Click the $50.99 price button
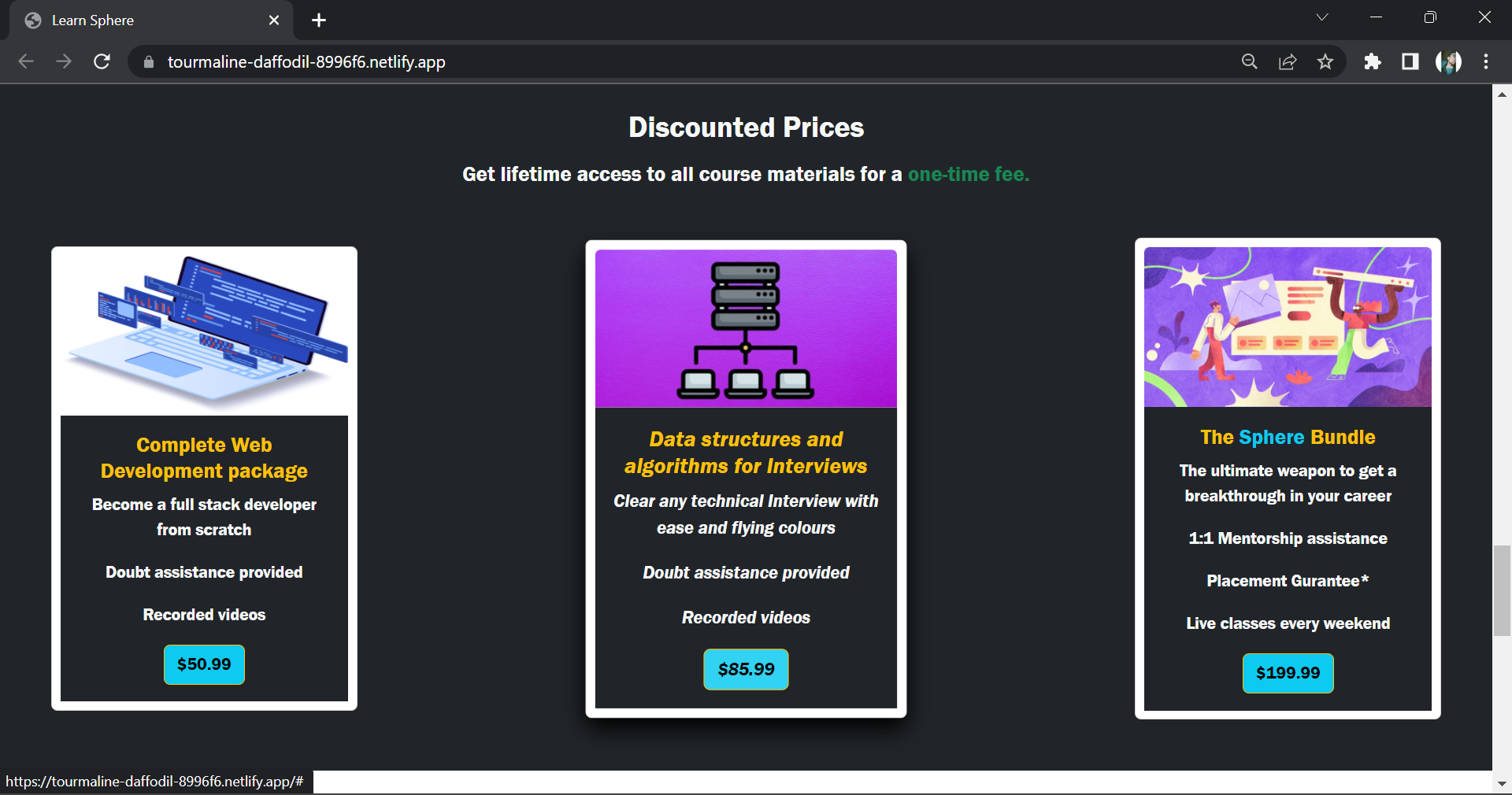This screenshot has width=1512, height=795. pyautogui.click(x=203, y=664)
